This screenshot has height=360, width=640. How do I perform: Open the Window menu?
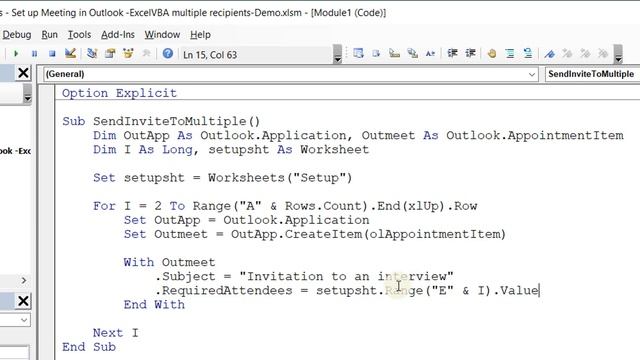tap(162, 35)
